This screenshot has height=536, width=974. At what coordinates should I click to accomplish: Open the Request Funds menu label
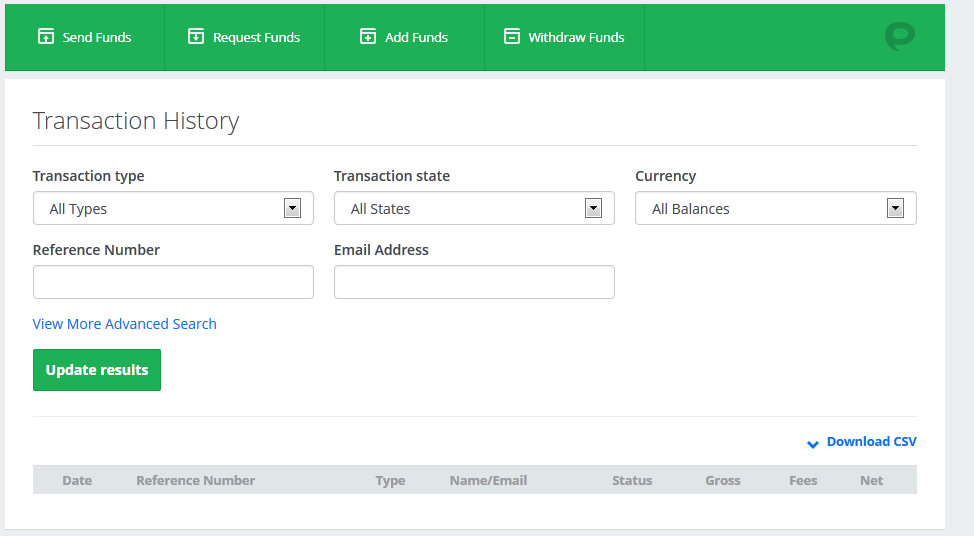coord(257,37)
